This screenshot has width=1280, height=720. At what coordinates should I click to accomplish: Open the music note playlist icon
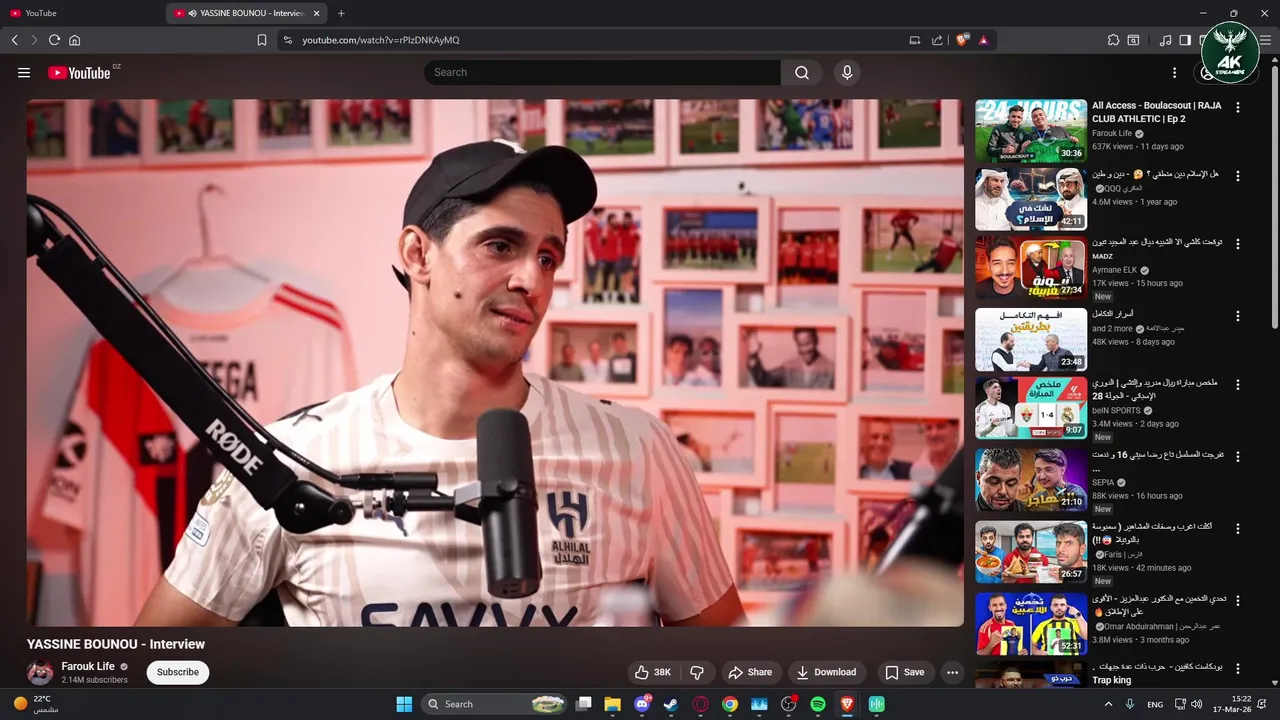tap(1165, 40)
